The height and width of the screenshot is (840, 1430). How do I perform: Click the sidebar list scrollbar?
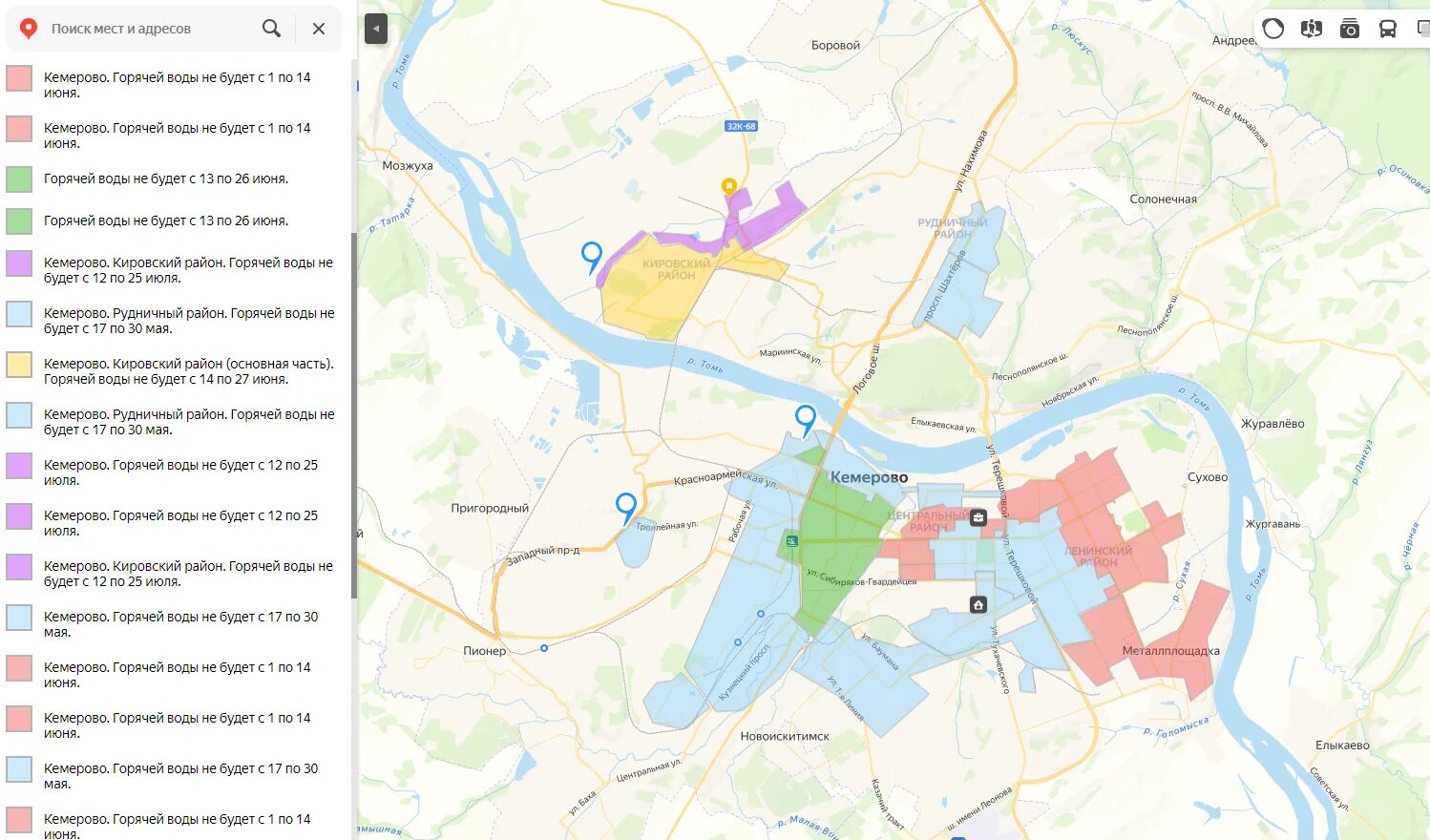click(x=354, y=415)
